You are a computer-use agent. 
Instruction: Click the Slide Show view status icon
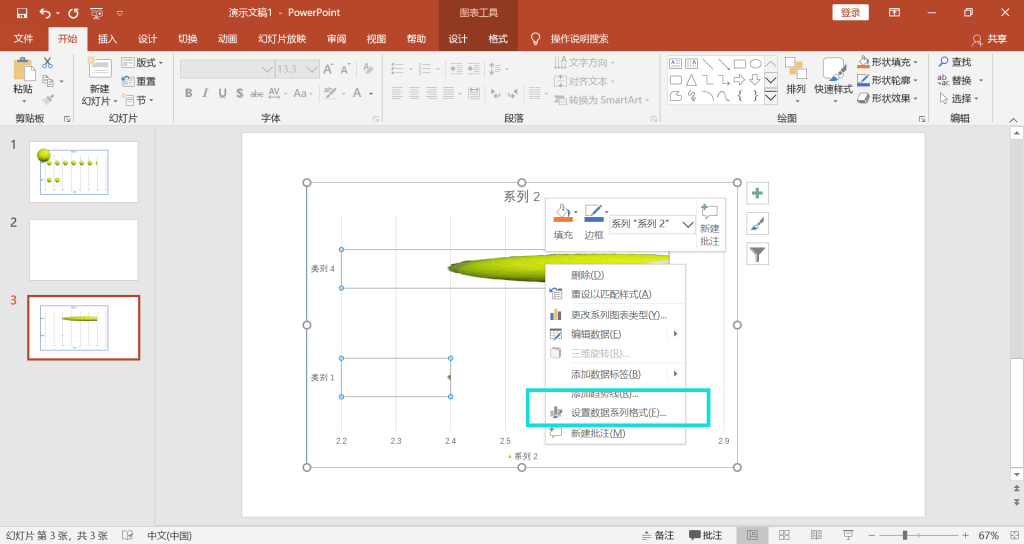click(x=848, y=536)
